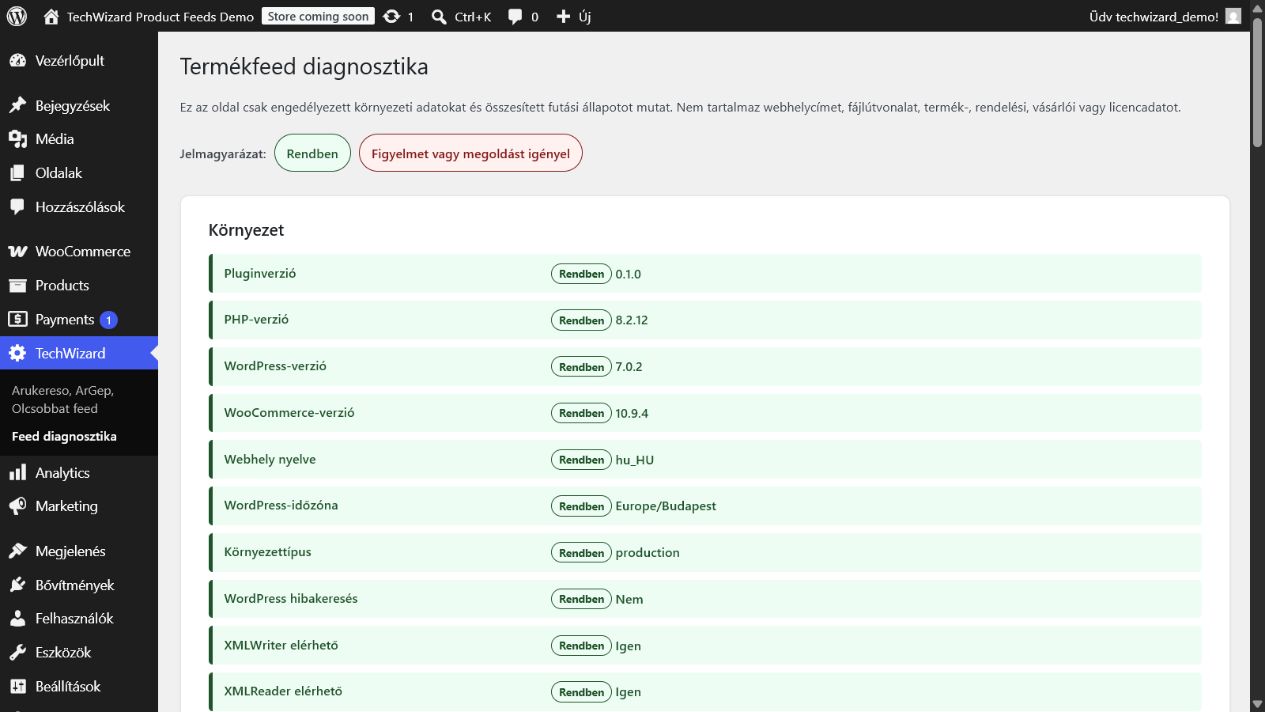The height and width of the screenshot is (712, 1265).
Task: Click the Webhely nyelve value hu_HU
Action: 635,460
